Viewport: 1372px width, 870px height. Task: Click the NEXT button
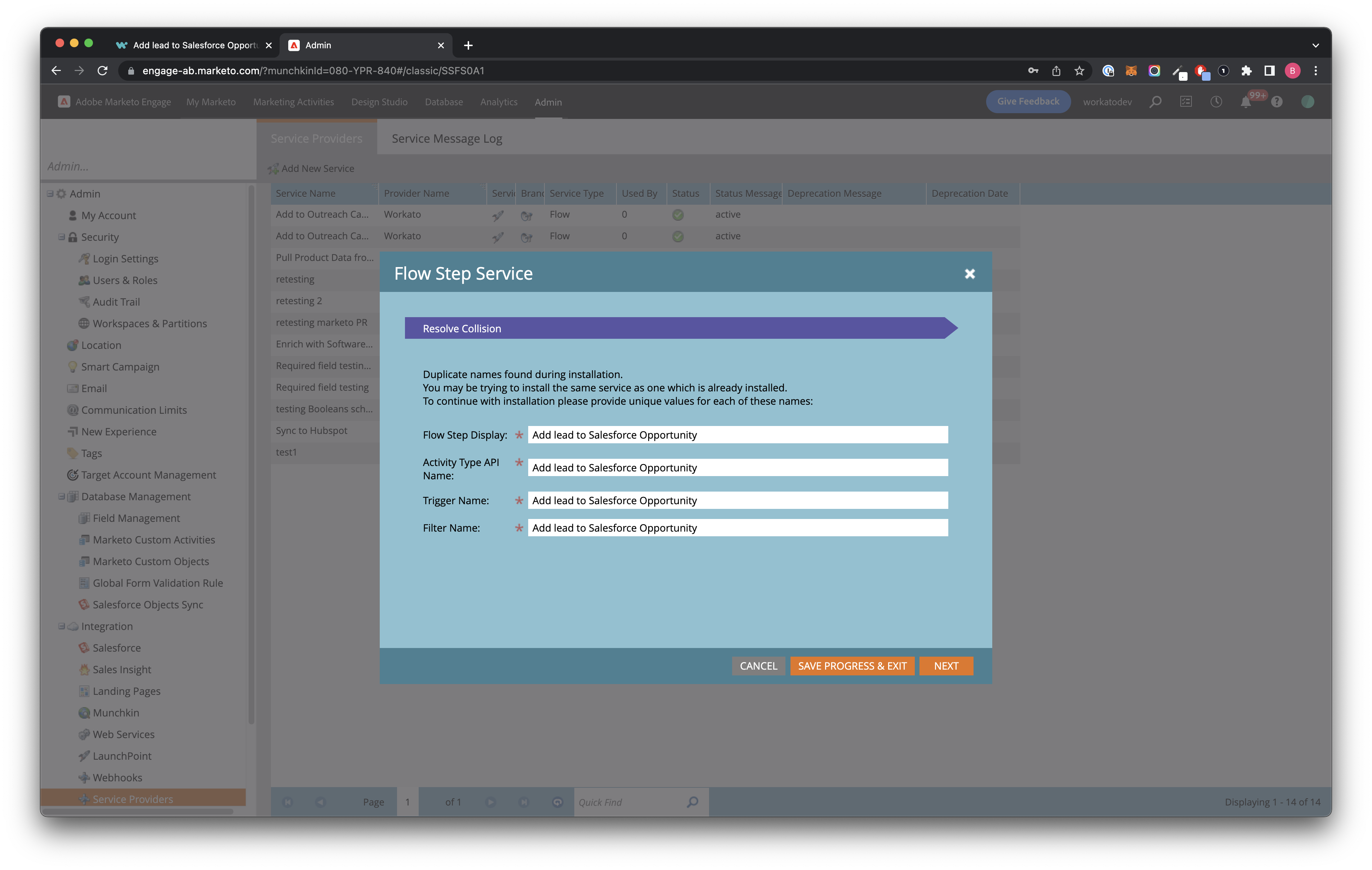click(x=946, y=666)
